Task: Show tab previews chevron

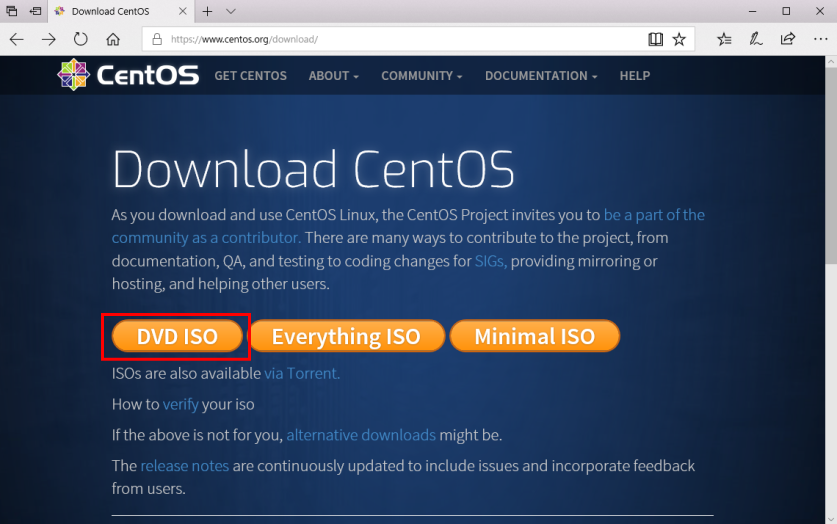Action: click(231, 11)
